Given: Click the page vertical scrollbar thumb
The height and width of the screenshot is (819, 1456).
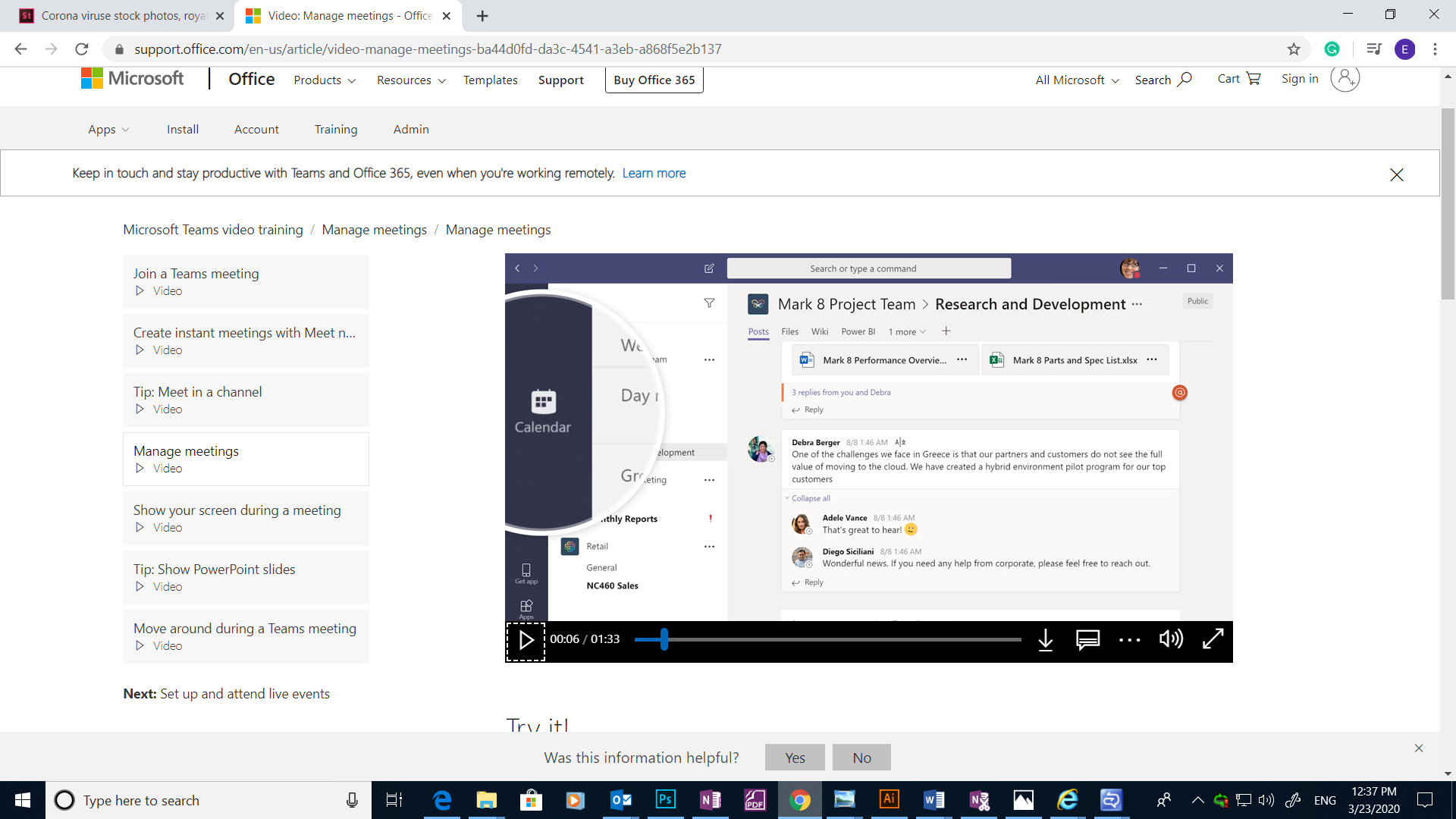Looking at the screenshot, I should 1448,205.
